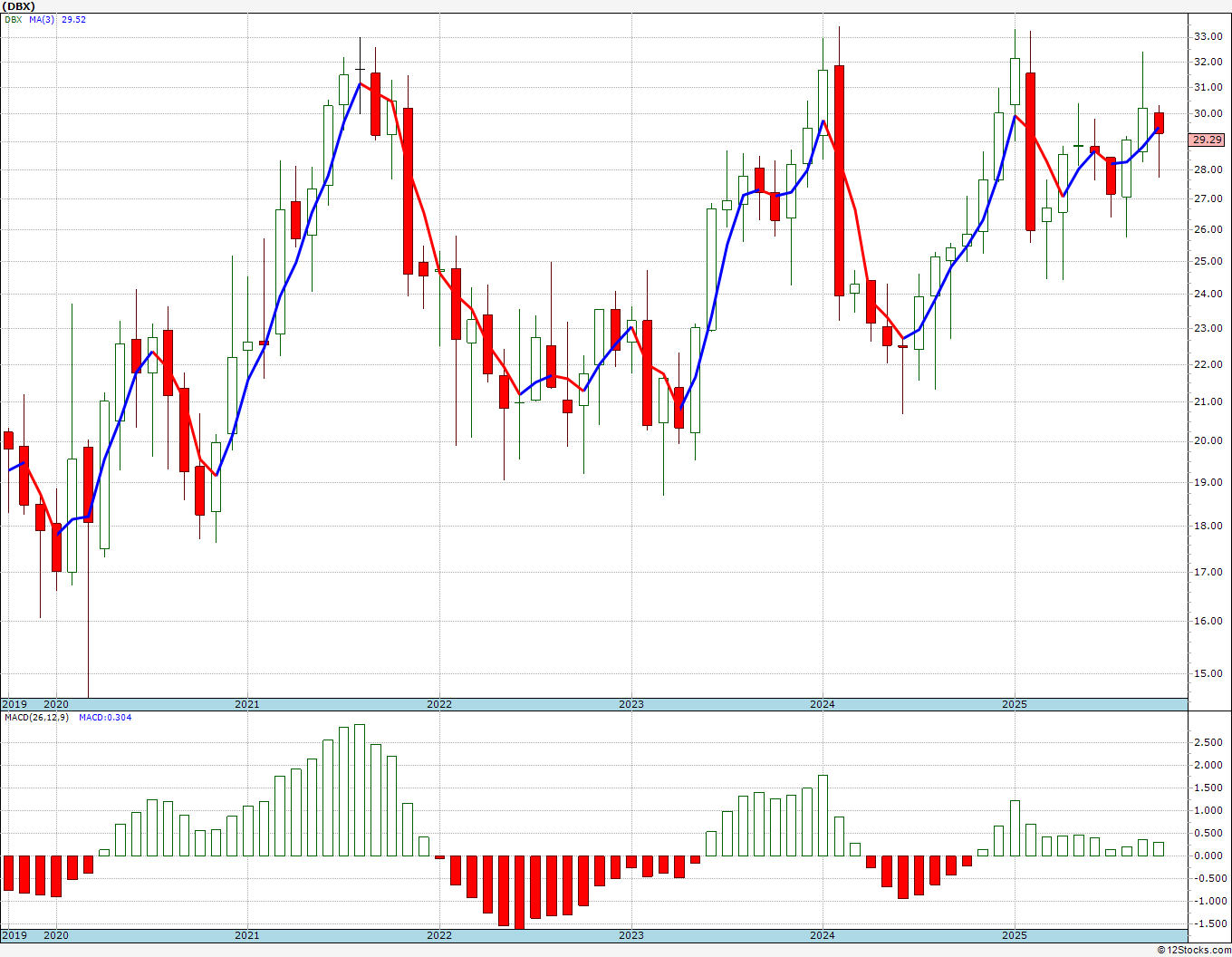Click the 32.00 price axis label
The image size is (1232, 957).
coord(1208,63)
